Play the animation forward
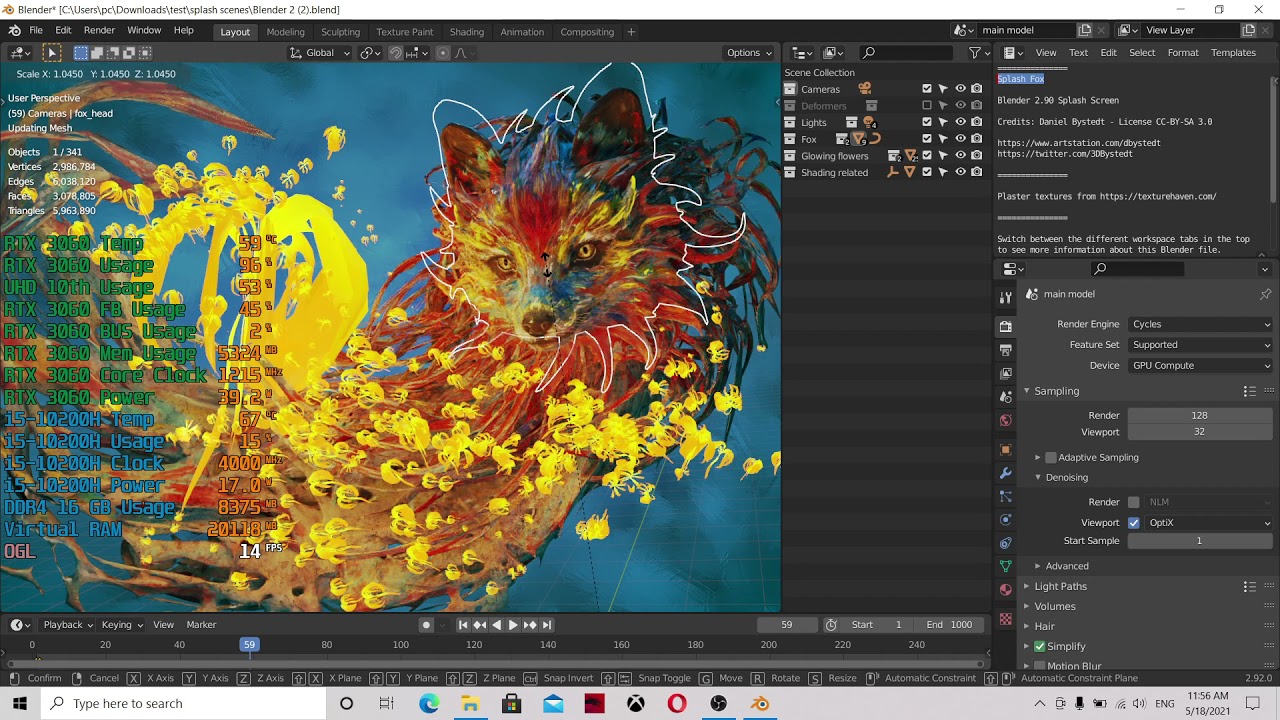The height and width of the screenshot is (720, 1280). tap(513, 625)
